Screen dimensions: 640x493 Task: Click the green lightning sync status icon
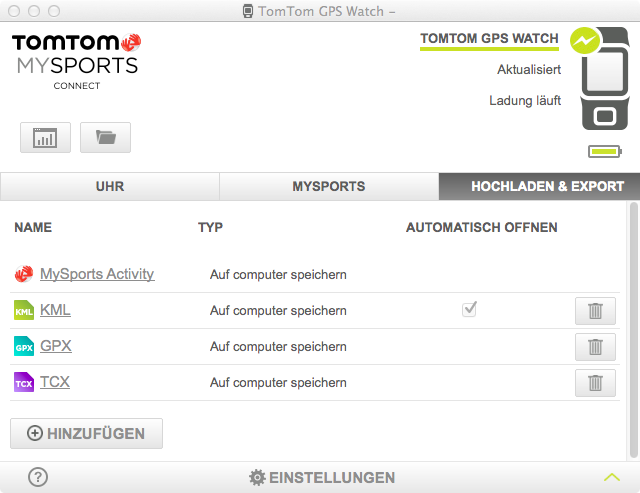pos(584,41)
